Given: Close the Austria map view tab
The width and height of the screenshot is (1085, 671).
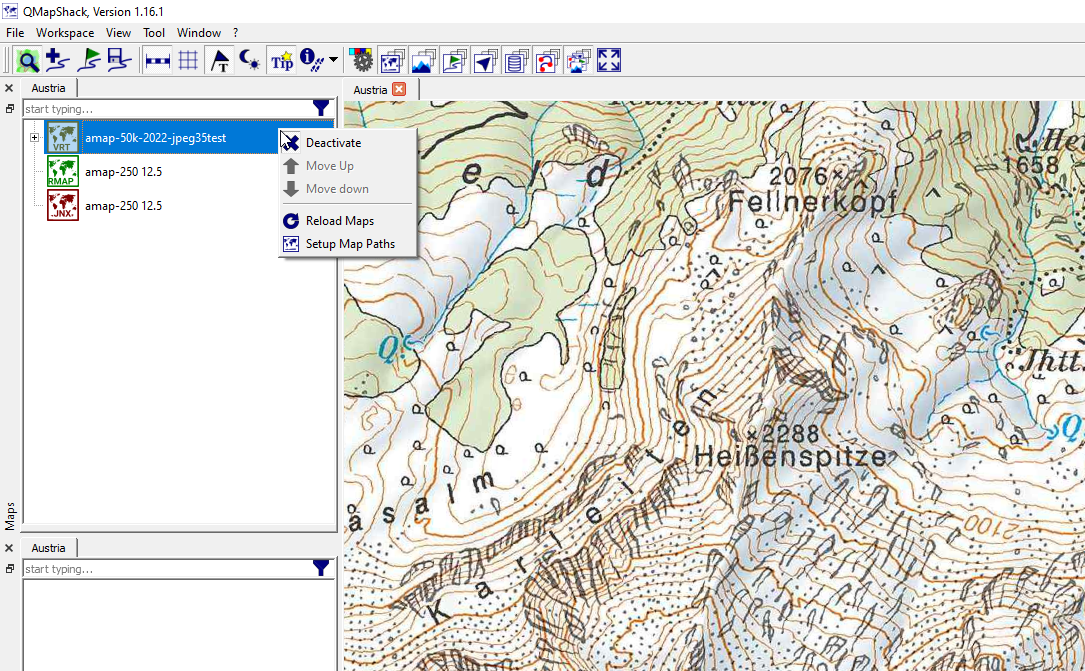Looking at the screenshot, I should (400, 89).
